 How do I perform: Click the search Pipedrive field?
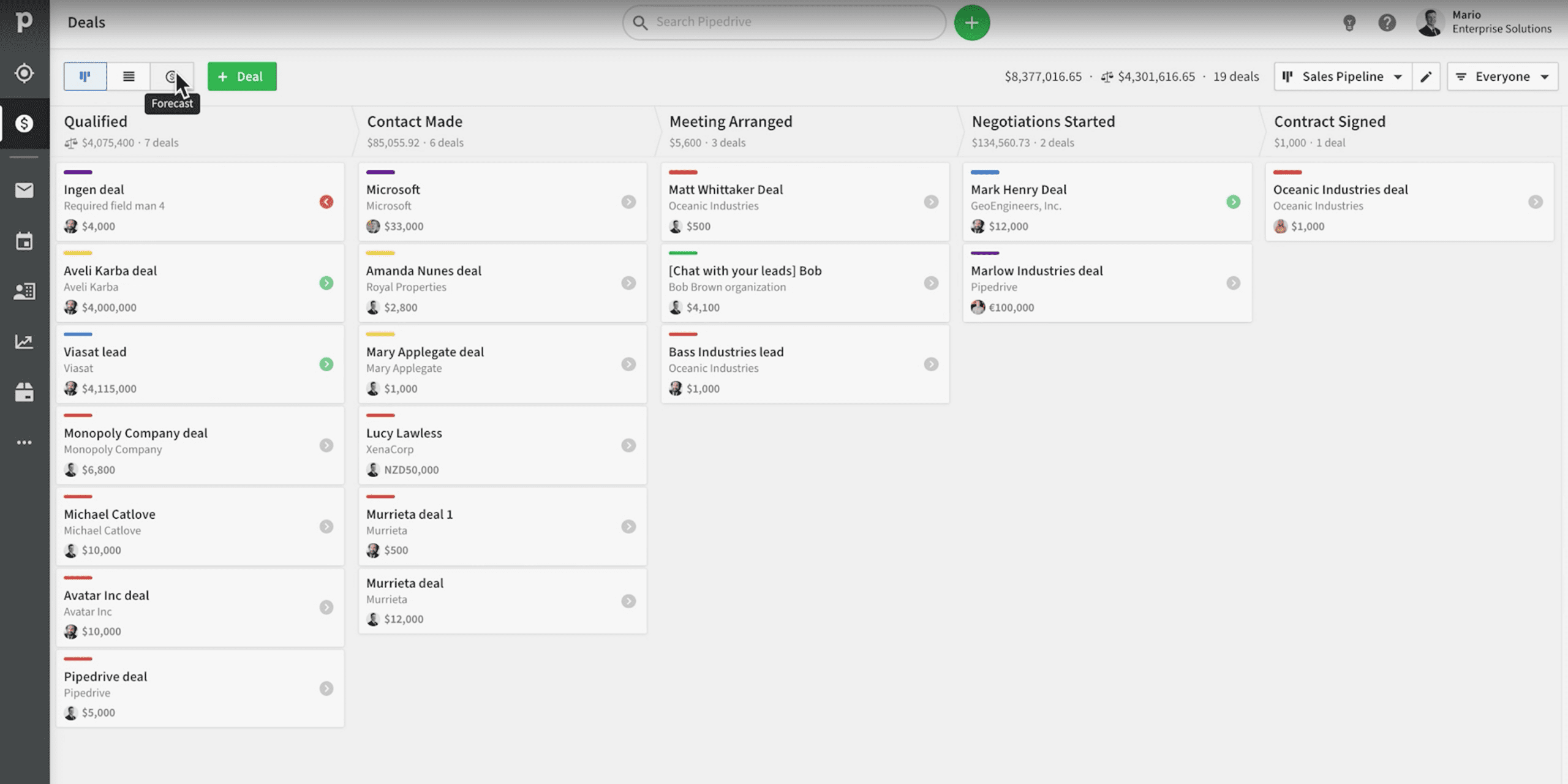pyautogui.click(x=784, y=23)
